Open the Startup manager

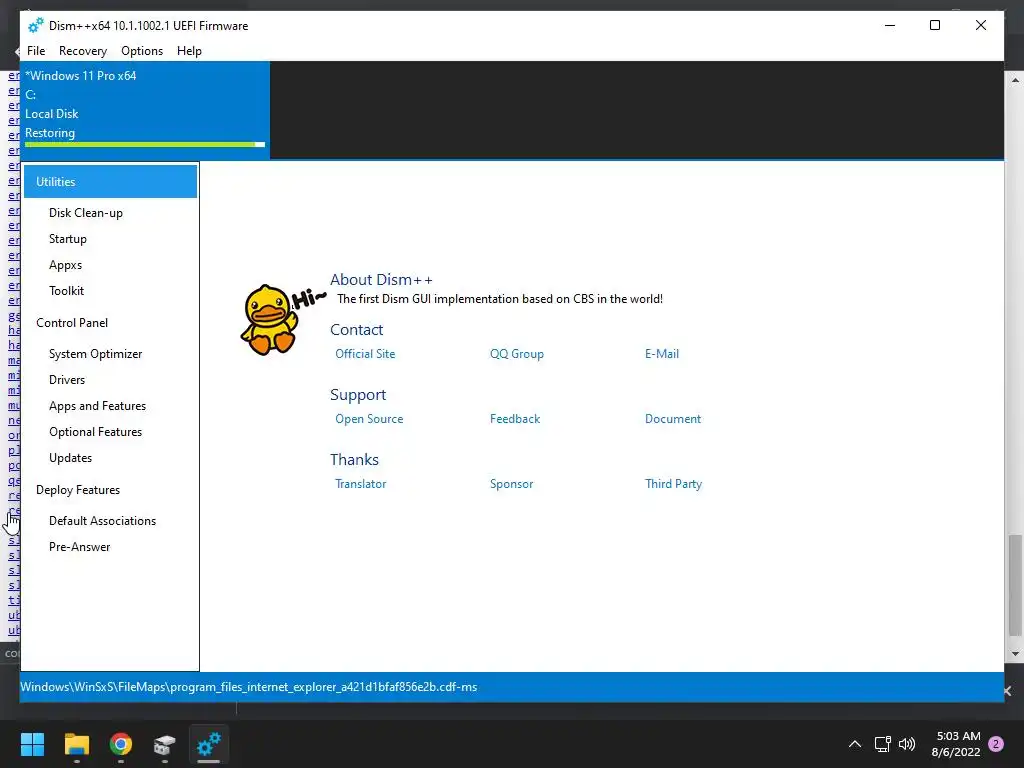[68, 239]
